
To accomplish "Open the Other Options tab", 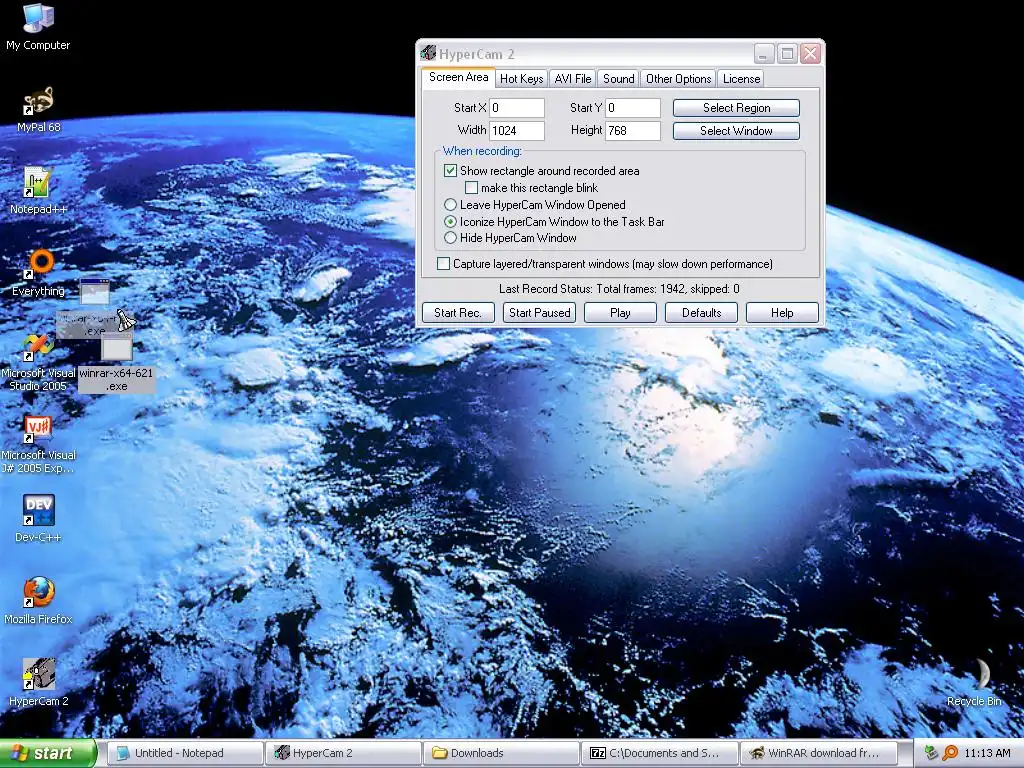I will tap(679, 79).
